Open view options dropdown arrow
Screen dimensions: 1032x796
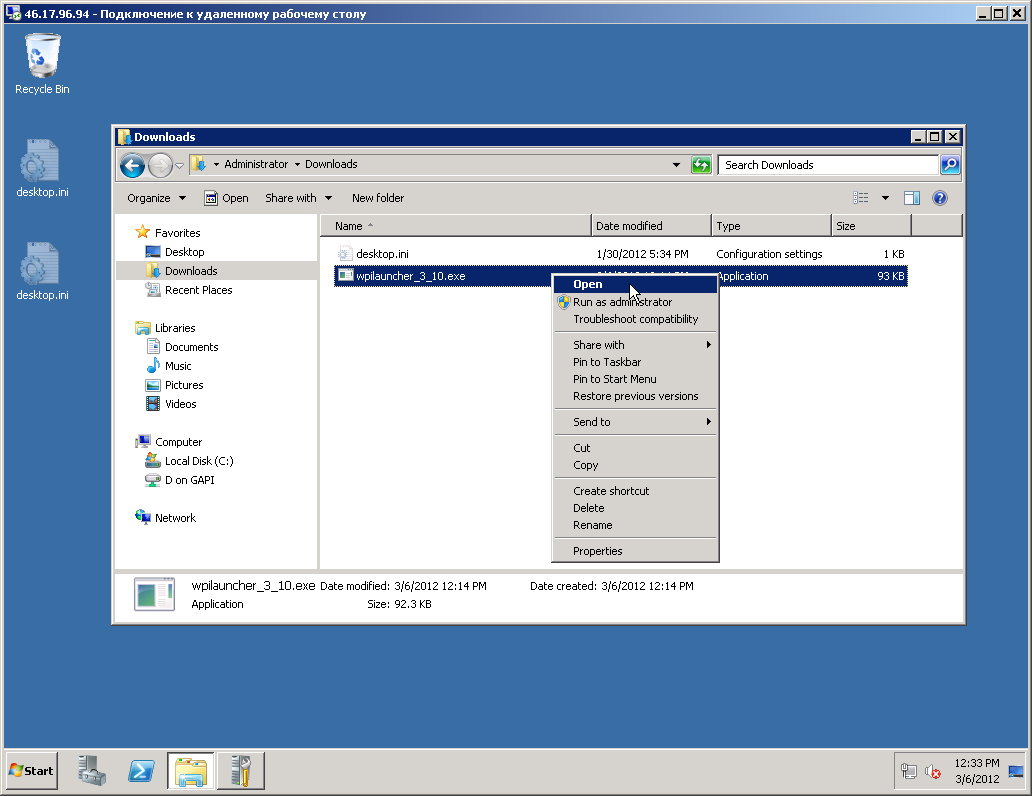click(x=885, y=198)
